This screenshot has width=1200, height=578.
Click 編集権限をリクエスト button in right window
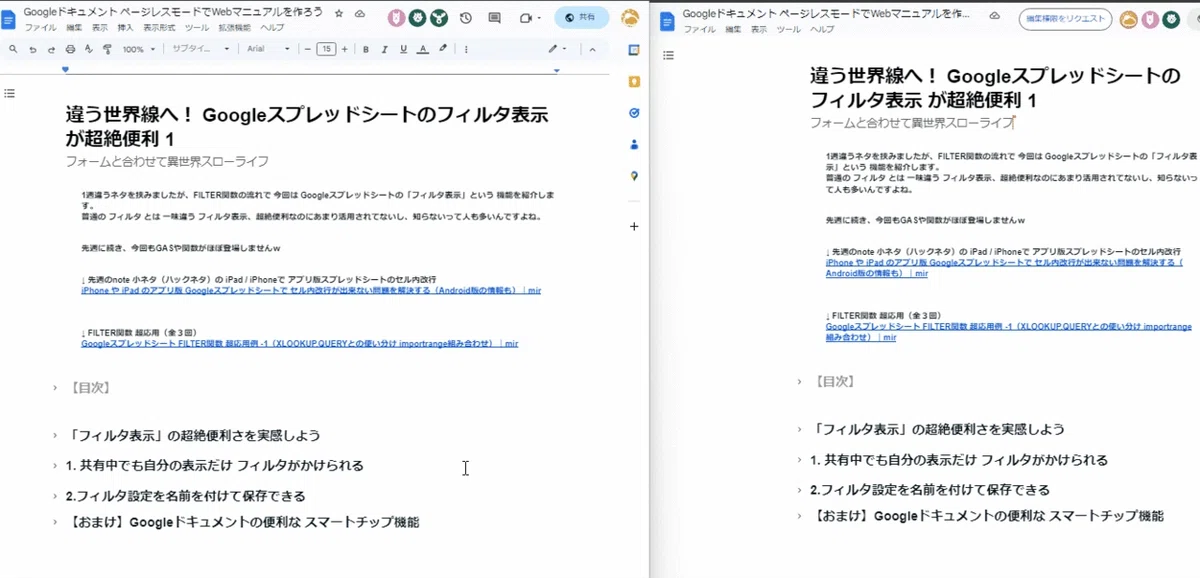[1065, 19]
